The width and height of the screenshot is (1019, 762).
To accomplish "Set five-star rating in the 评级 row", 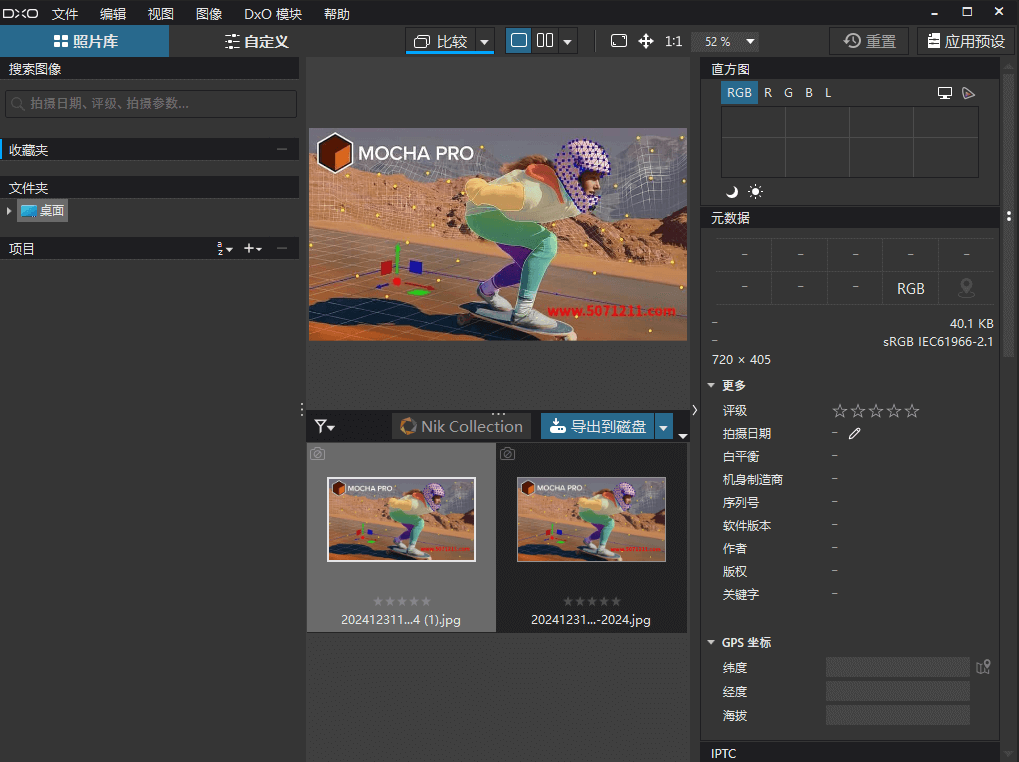I will (911, 410).
